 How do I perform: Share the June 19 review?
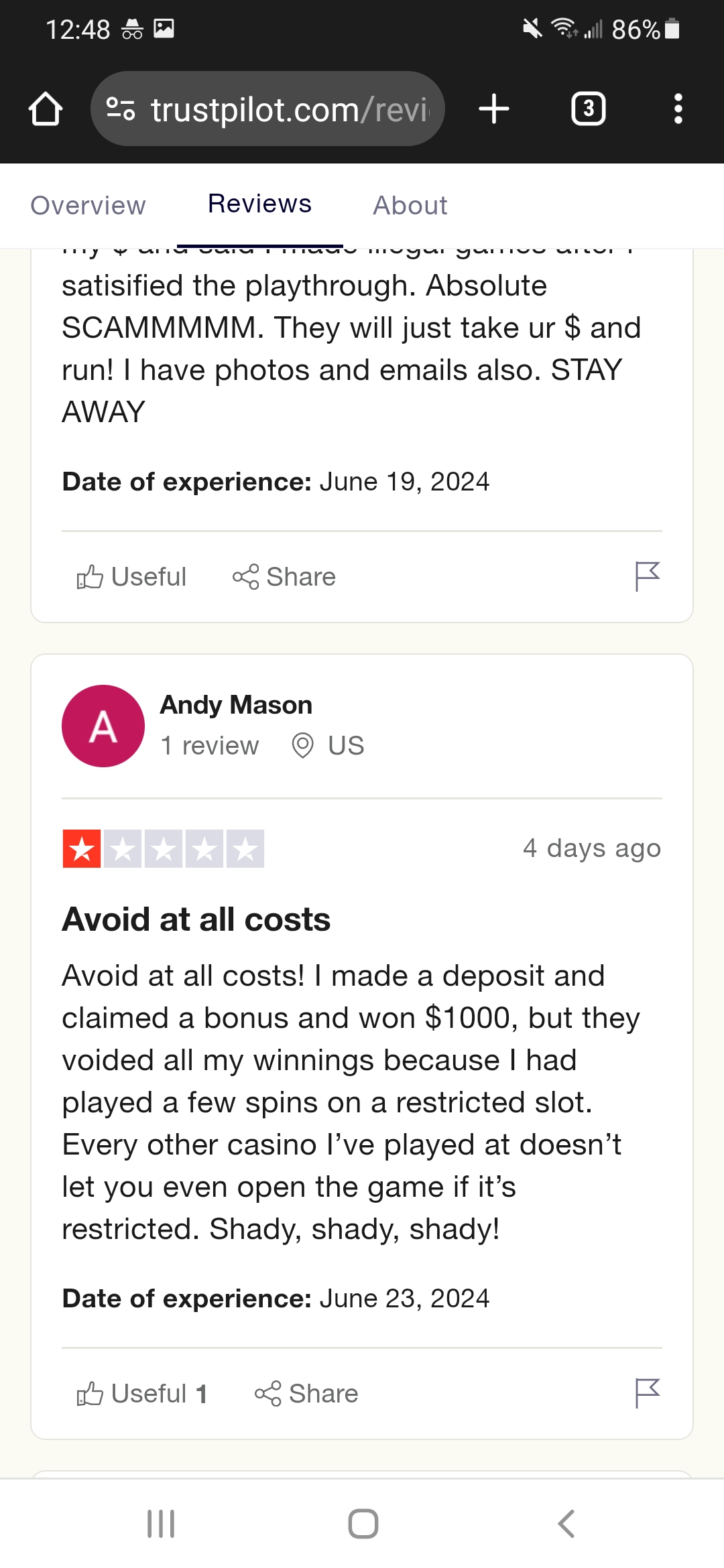click(284, 577)
